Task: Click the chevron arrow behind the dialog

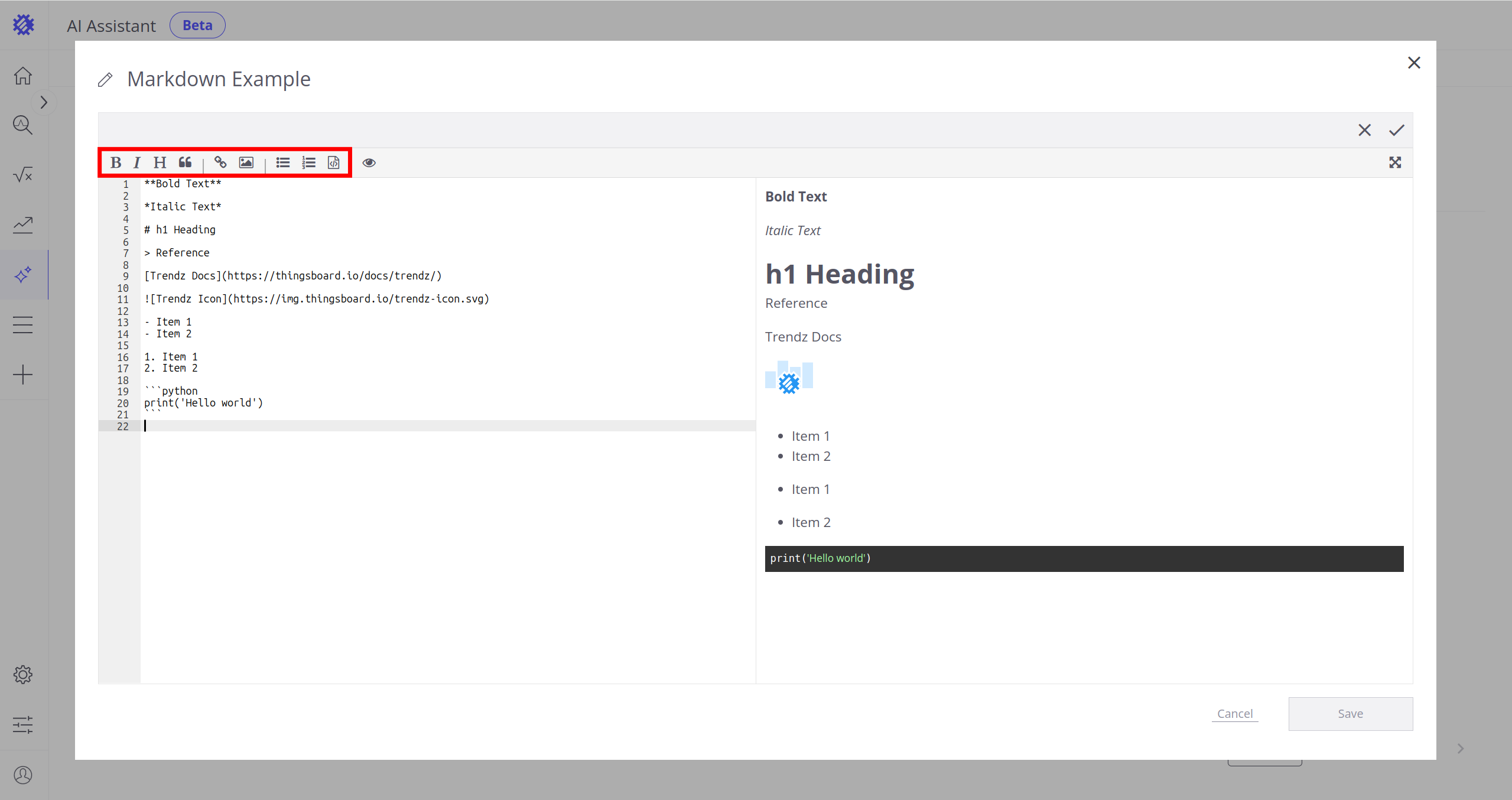Action: [1461, 749]
